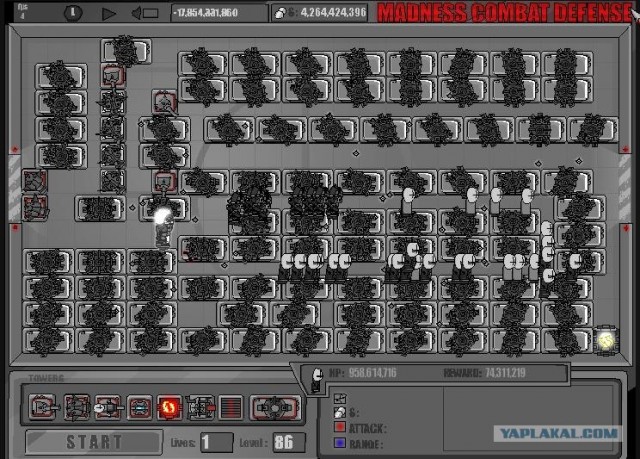Pick the wide gear turret tower icon
This screenshot has width=640, height=459.
point(275,407)
